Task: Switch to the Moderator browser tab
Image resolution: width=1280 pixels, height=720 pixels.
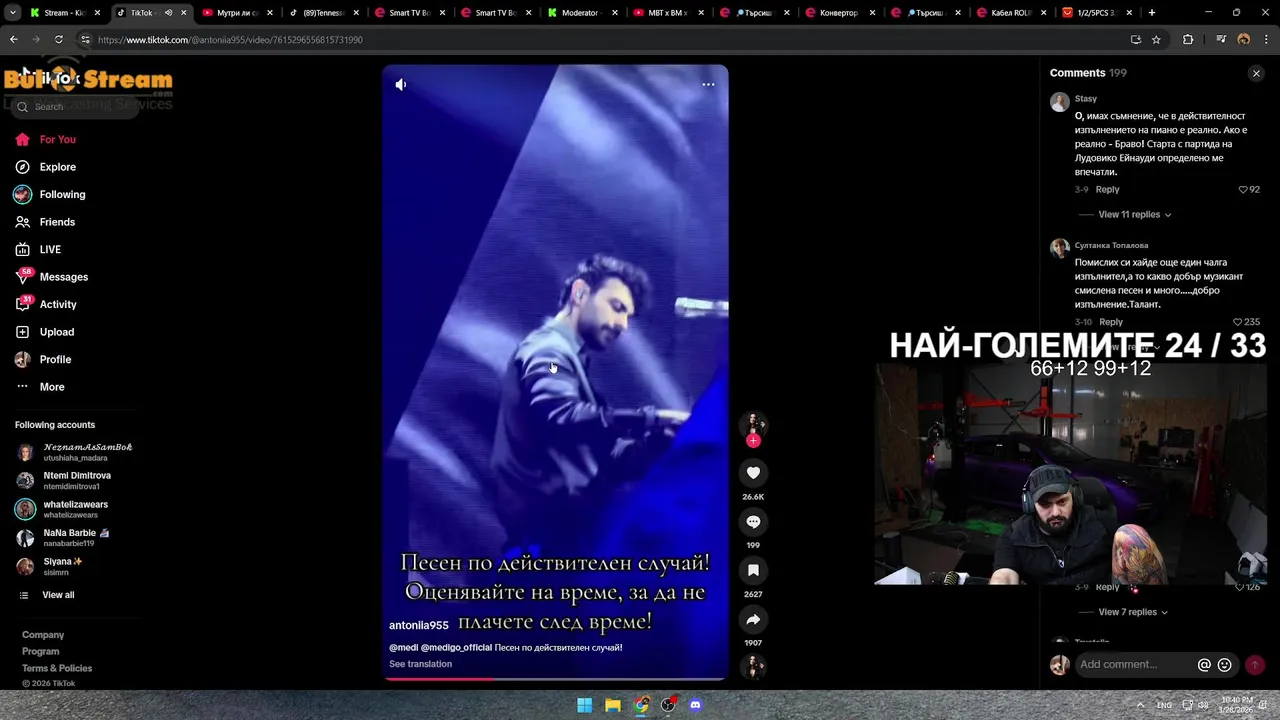Action: [x=580, y=13]
